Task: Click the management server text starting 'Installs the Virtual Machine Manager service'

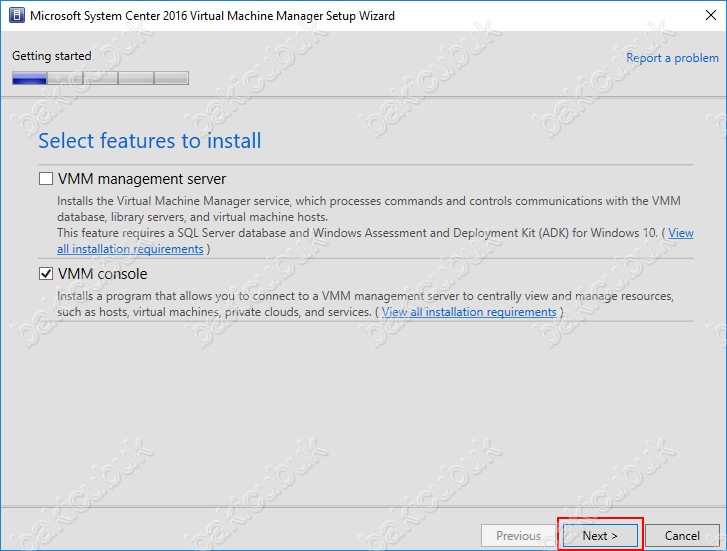Action: point(369,209)
